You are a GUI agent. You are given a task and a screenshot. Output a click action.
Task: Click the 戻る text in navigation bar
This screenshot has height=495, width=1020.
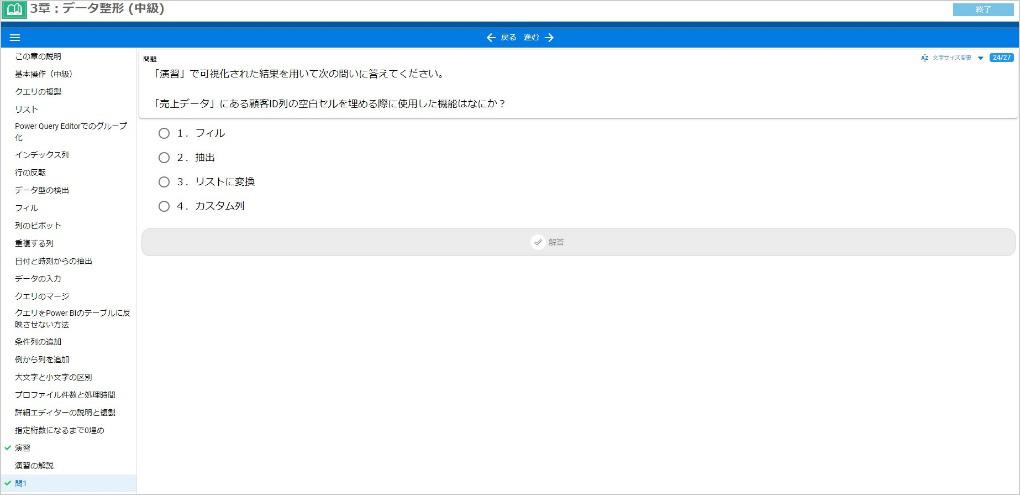(508, 38)
